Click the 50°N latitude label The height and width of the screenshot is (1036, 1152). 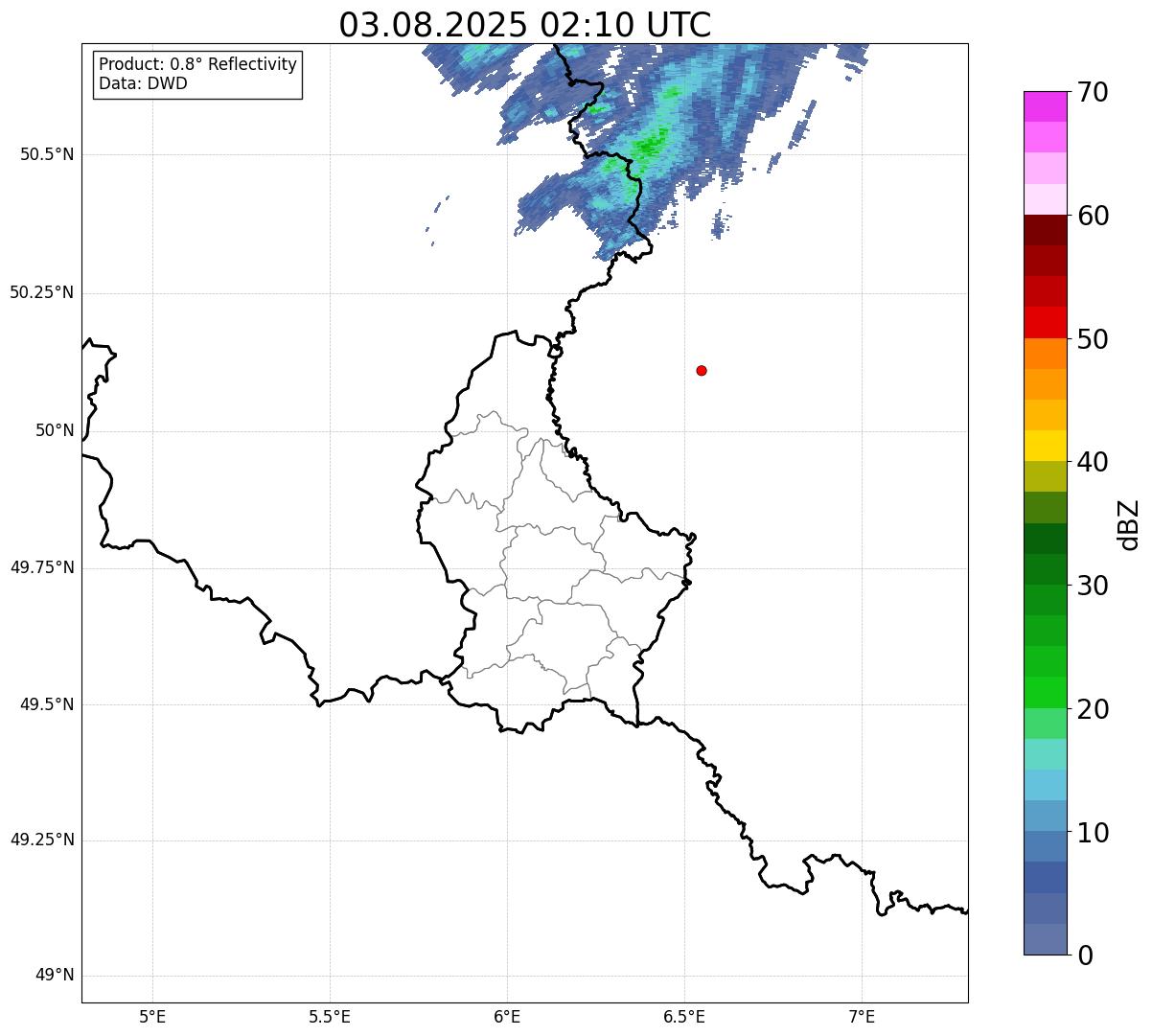coord(55,430)
